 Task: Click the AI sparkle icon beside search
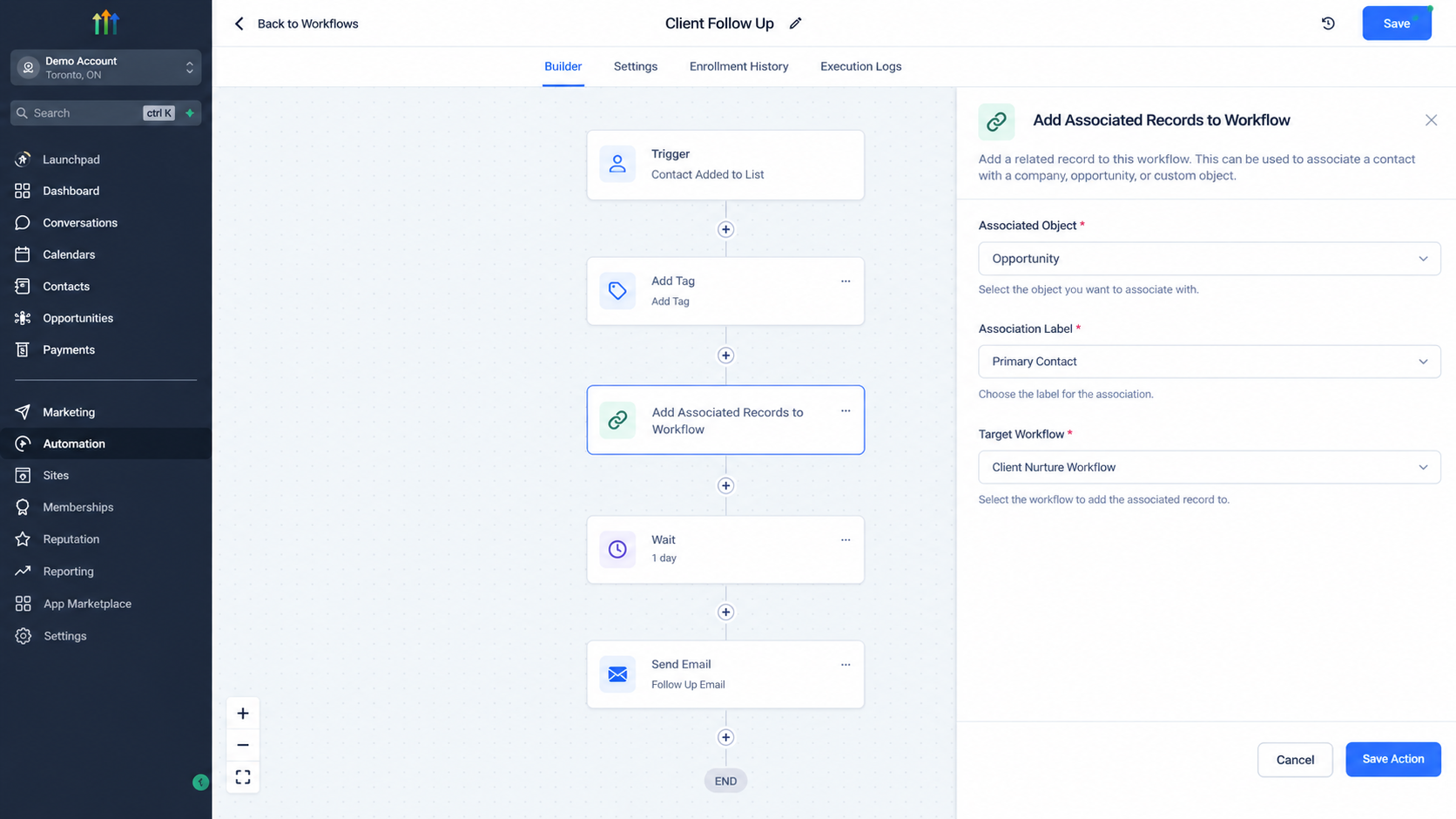190,113
